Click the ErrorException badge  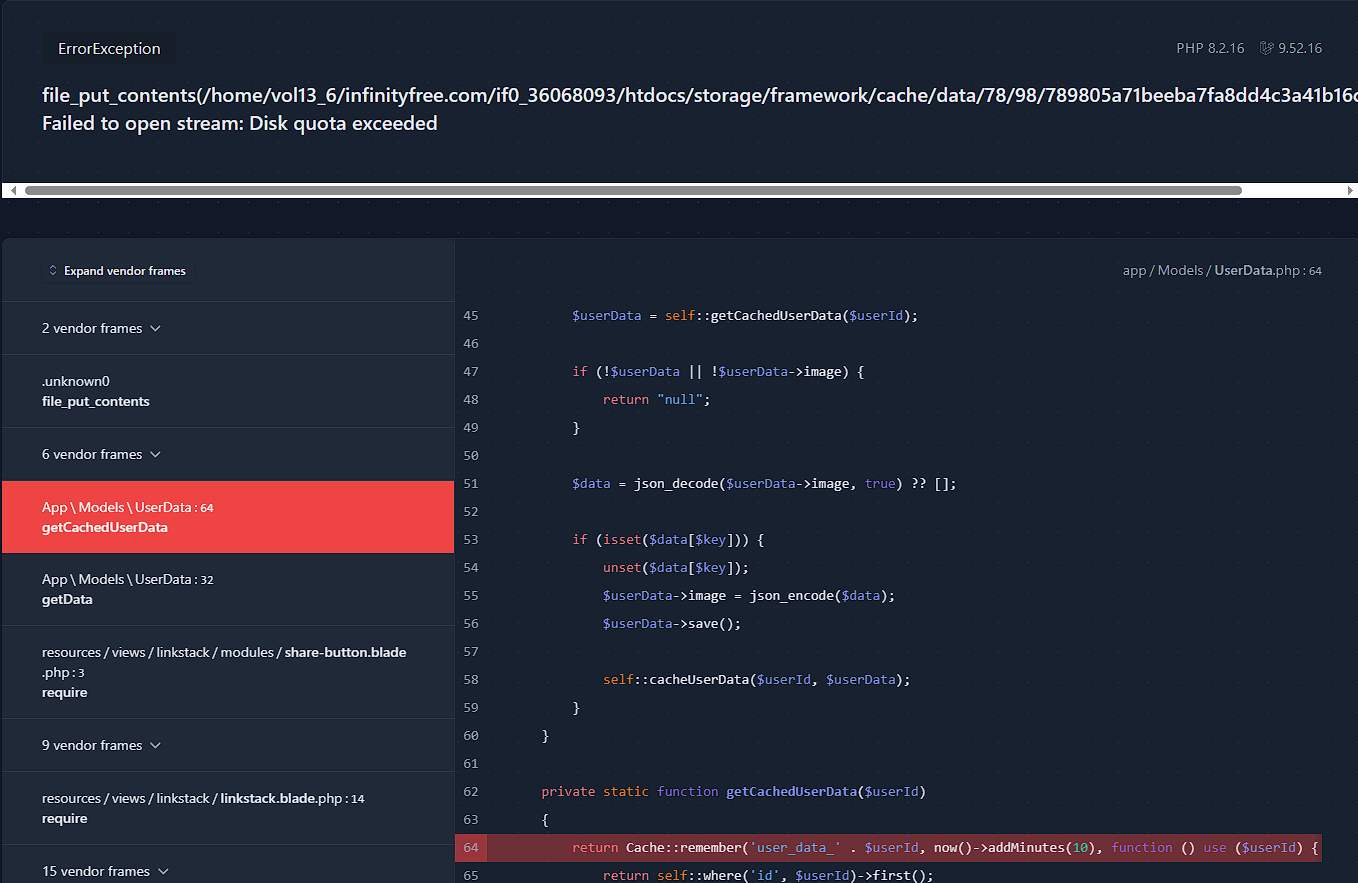click(x=109, y=48)
